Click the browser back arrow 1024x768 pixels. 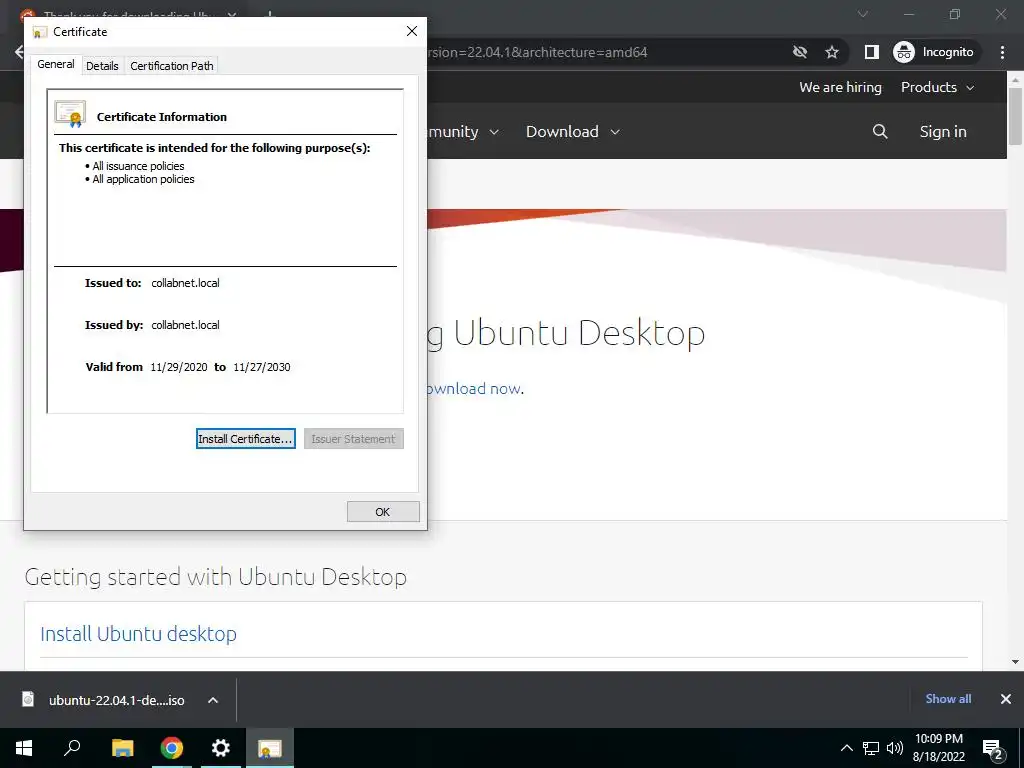click(x=19, y=52)
